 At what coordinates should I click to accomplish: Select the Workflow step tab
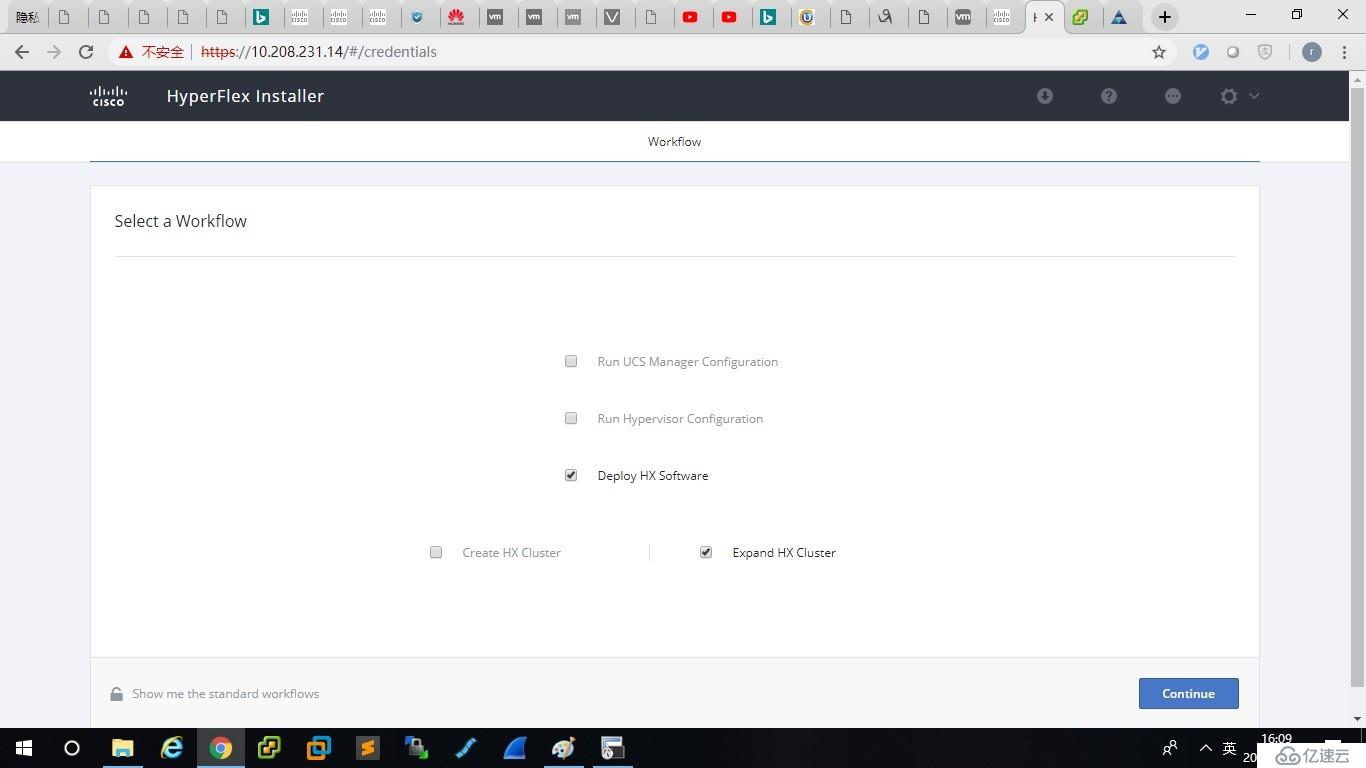[x=675, y=142]
